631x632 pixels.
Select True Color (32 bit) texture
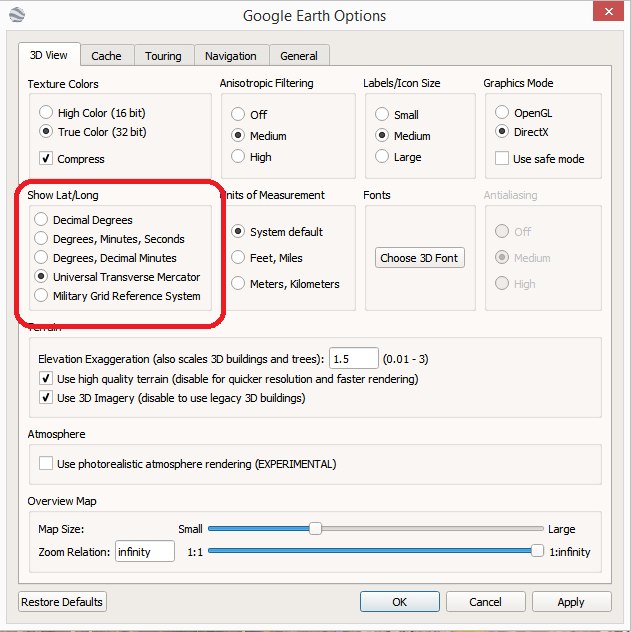click(46, 131)
